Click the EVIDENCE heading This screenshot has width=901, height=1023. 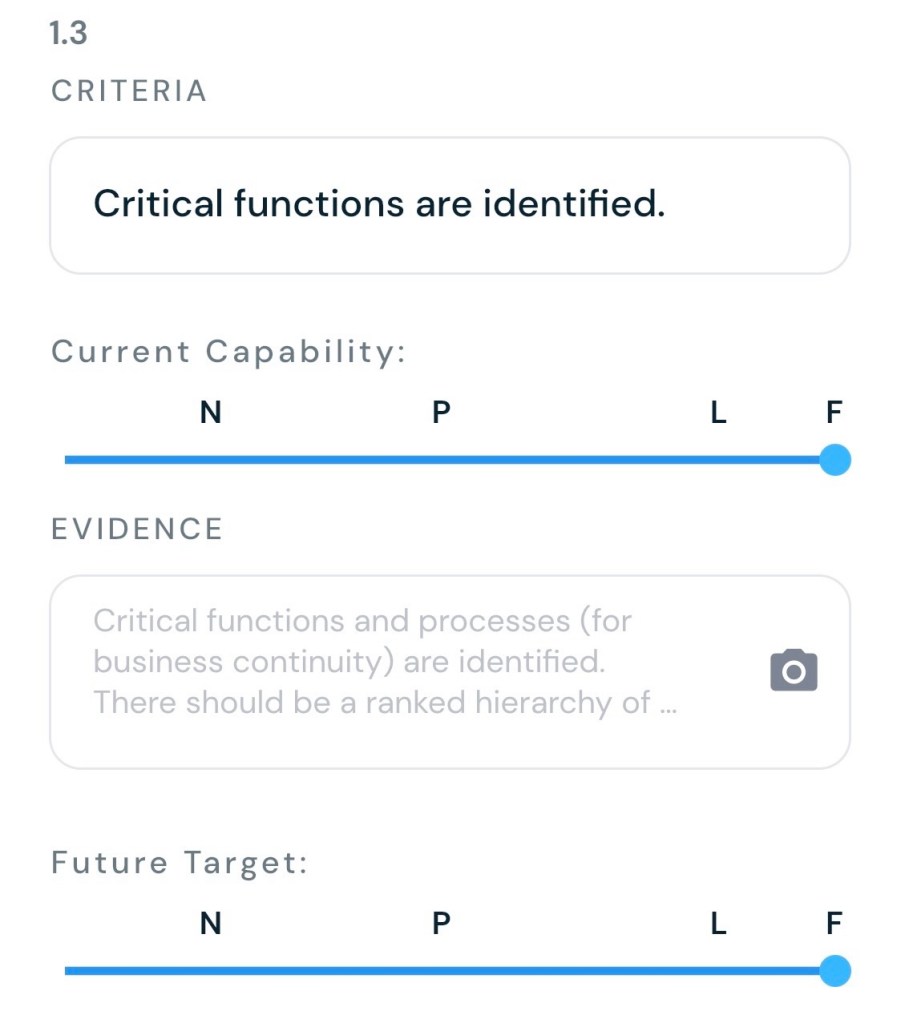(x=137, y=529)
